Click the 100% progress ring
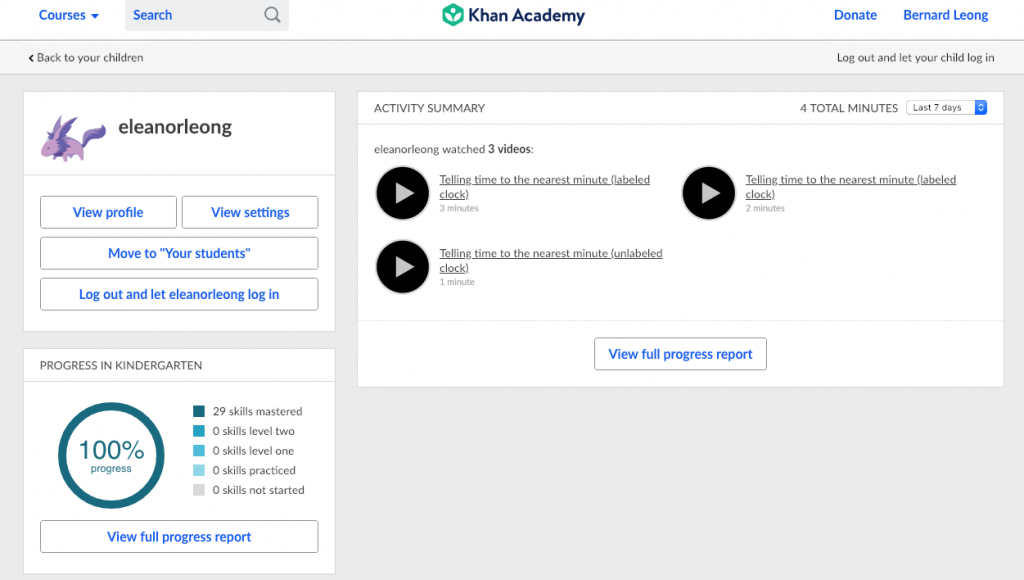This screenshot has width=1024, height=580. click(111, 455)
